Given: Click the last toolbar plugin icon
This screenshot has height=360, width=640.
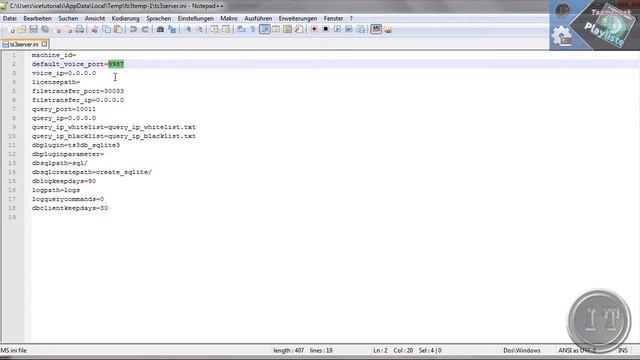Looking at the screenshot, I should pos(388,29).
